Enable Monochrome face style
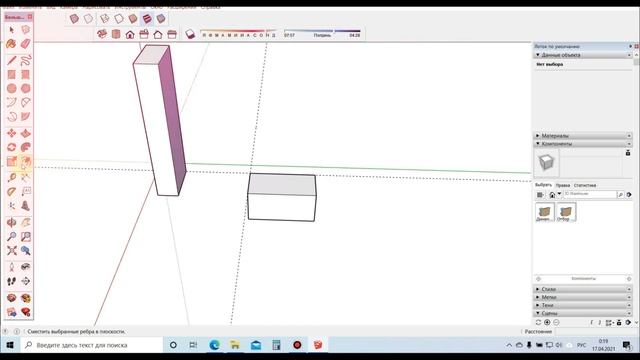The image size is (640, 360). coord(161,19)
